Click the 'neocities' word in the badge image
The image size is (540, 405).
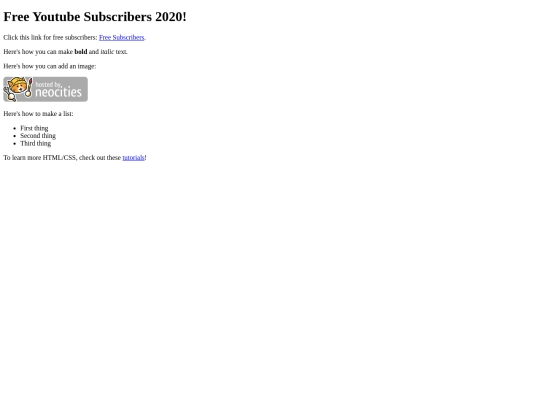[59, 92]
